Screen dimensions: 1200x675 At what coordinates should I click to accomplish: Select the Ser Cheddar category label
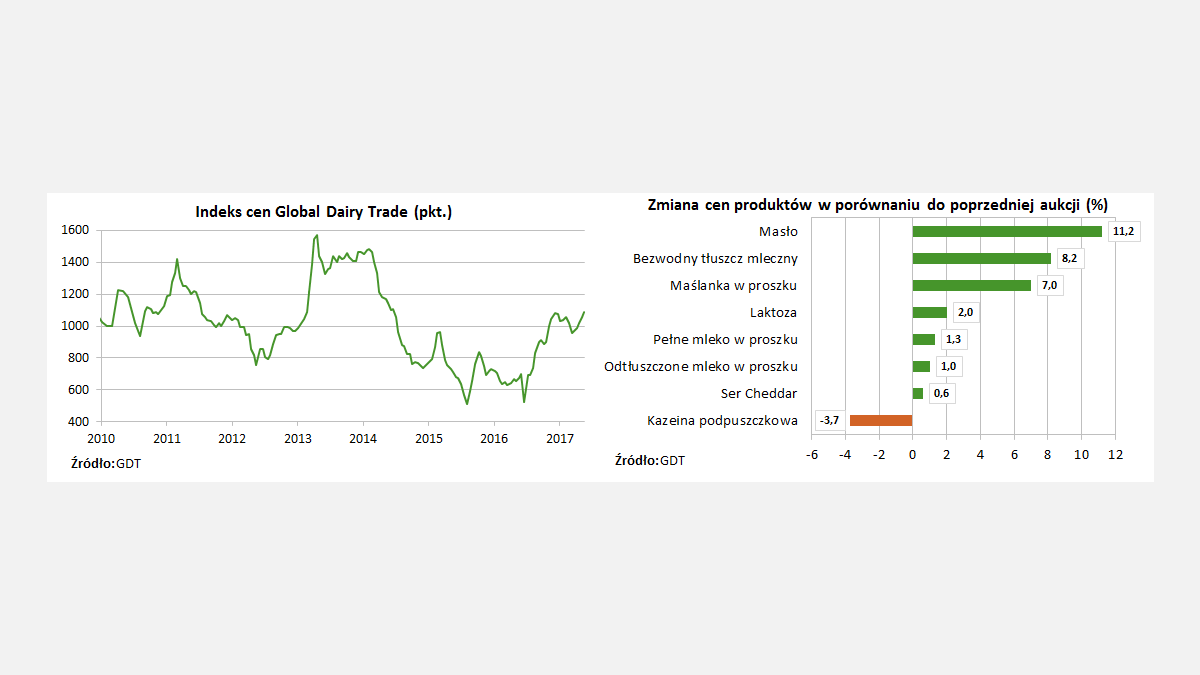pyautogui.click(x=758, y=393)
